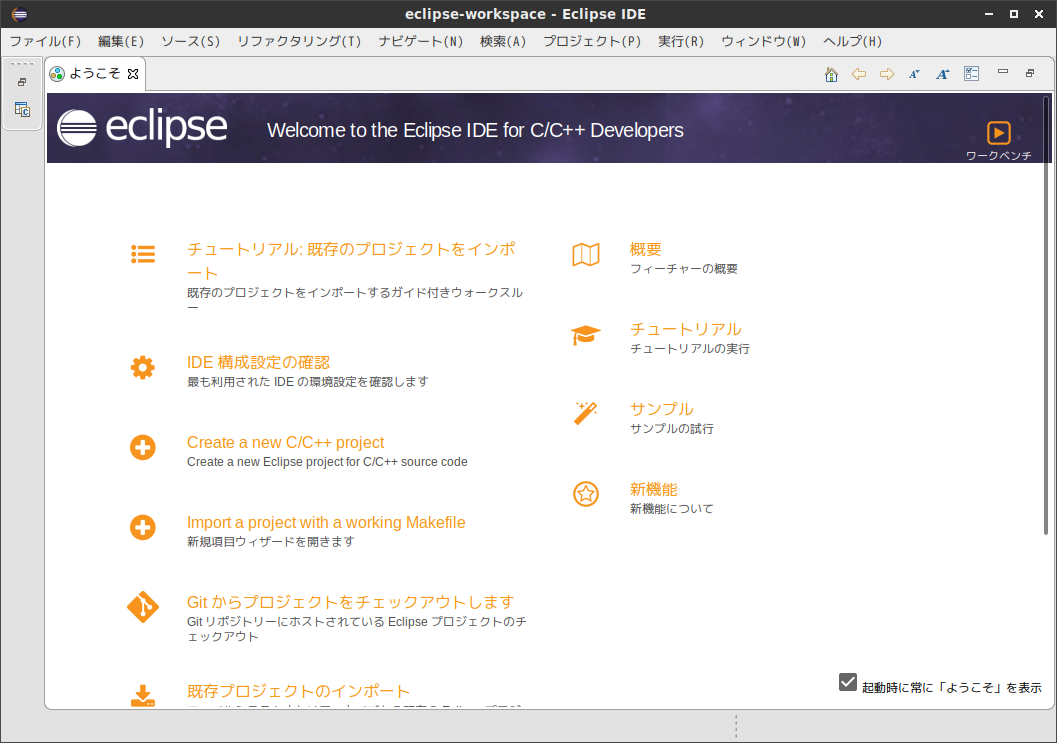Open the リファクタリング(T) menu

point(299,42)
